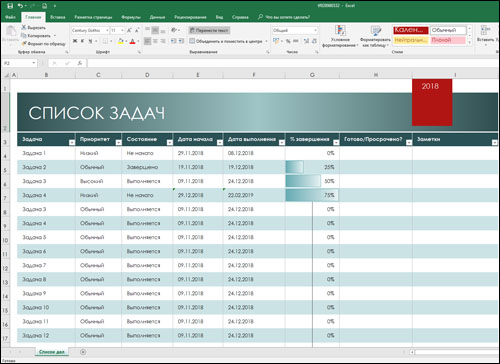Select the Список дел sheet tab
The image size is (500, 364).
coord(52,352)
